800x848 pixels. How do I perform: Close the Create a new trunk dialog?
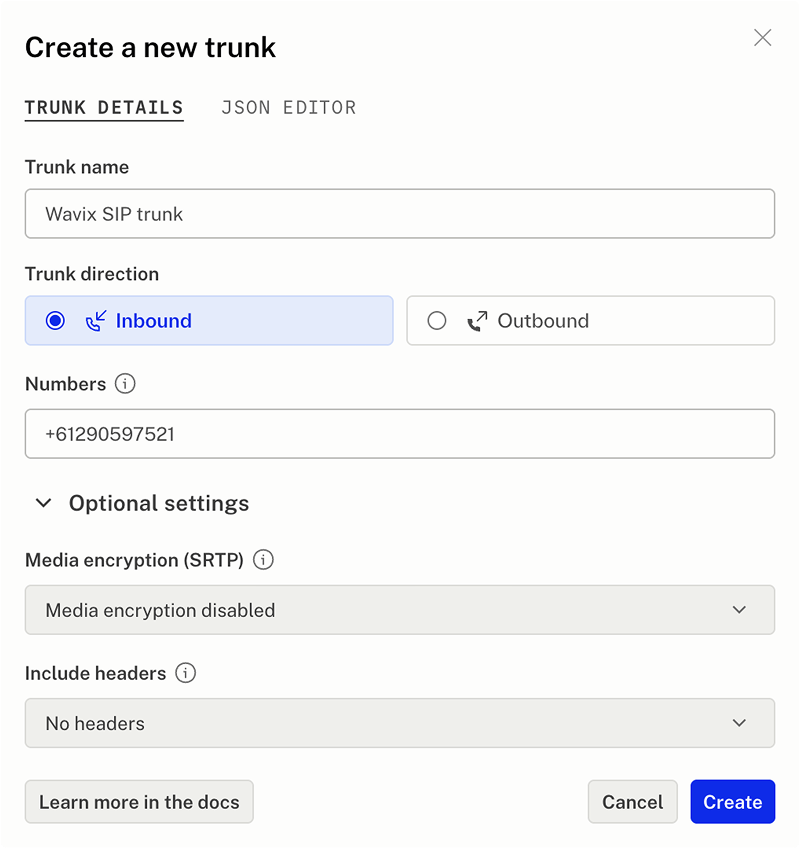[762, 38]
